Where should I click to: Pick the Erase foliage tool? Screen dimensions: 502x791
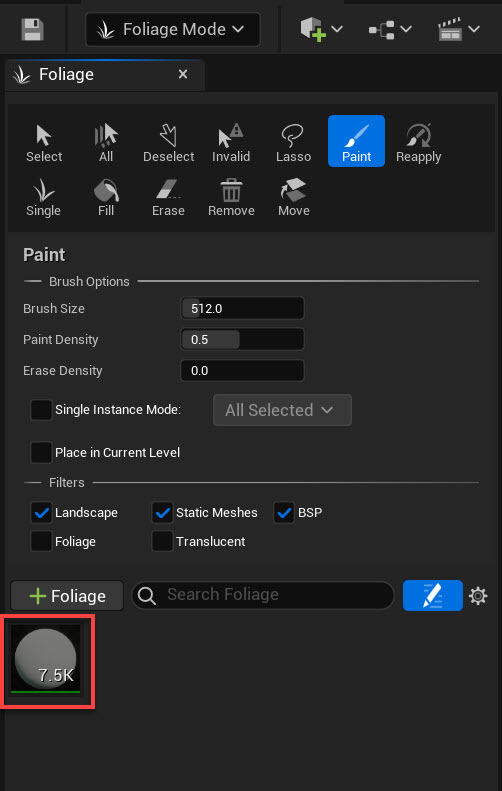[x=169, y=197]
